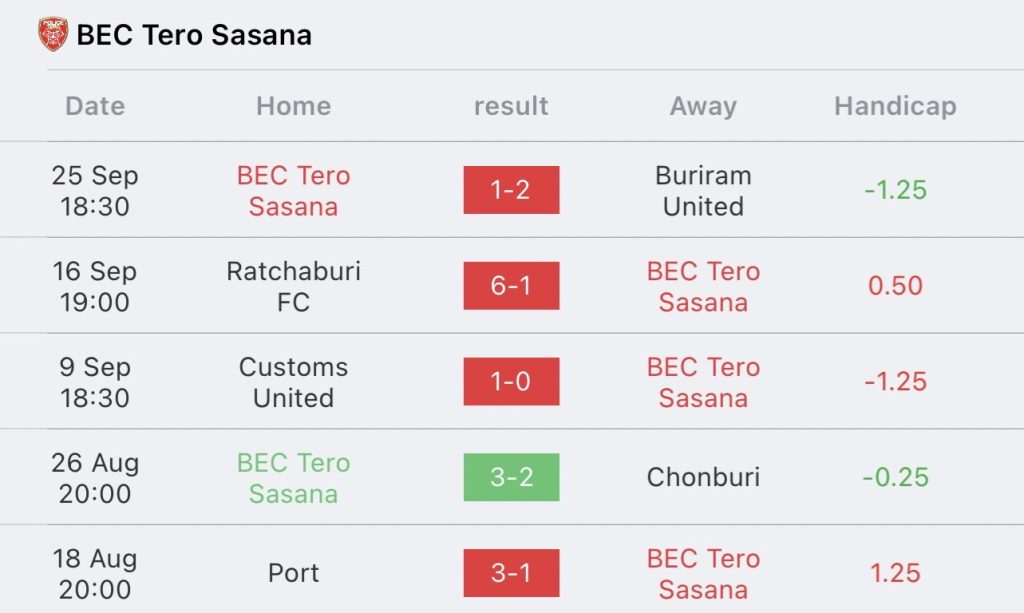This screenshot has height=613, width=1024.
Task: Select Port home team name
Action: (x=293, y=573)
